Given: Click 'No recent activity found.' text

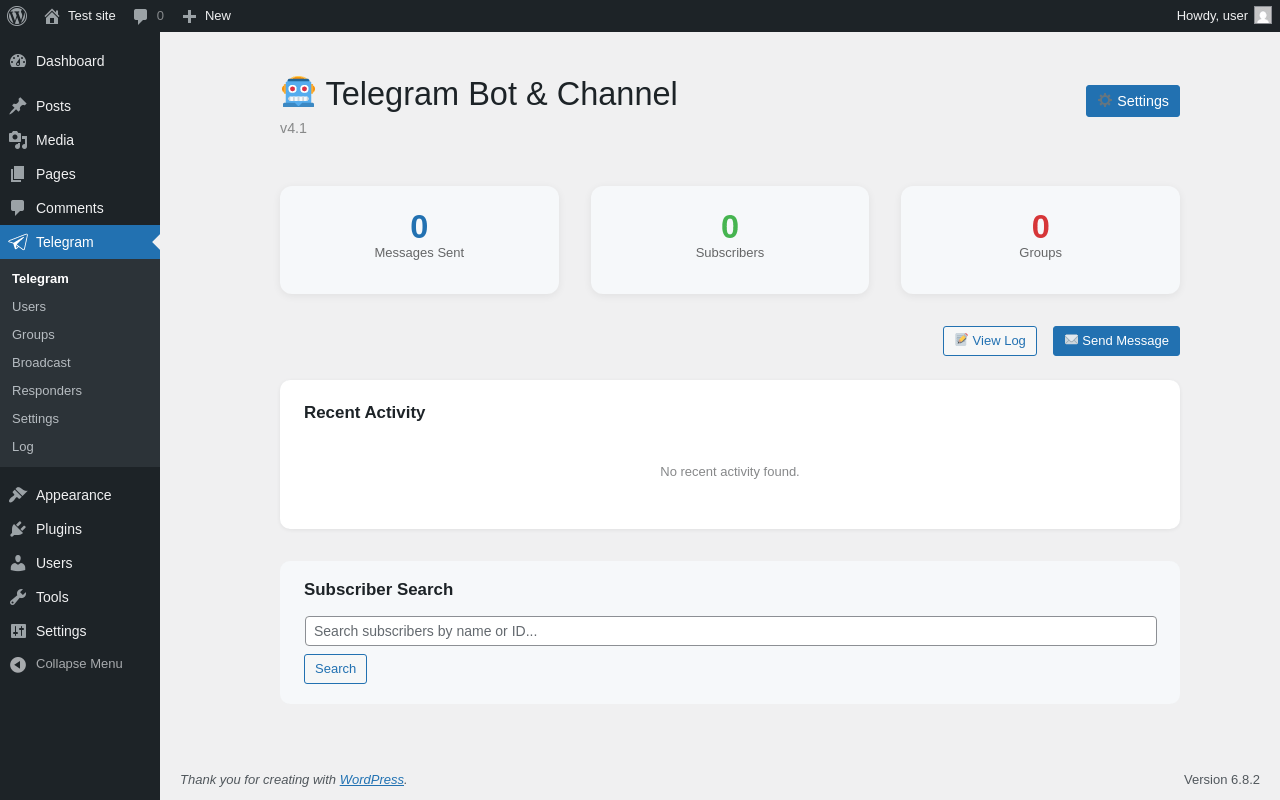Looking at the screenshot, I should [x=730, y=472].
